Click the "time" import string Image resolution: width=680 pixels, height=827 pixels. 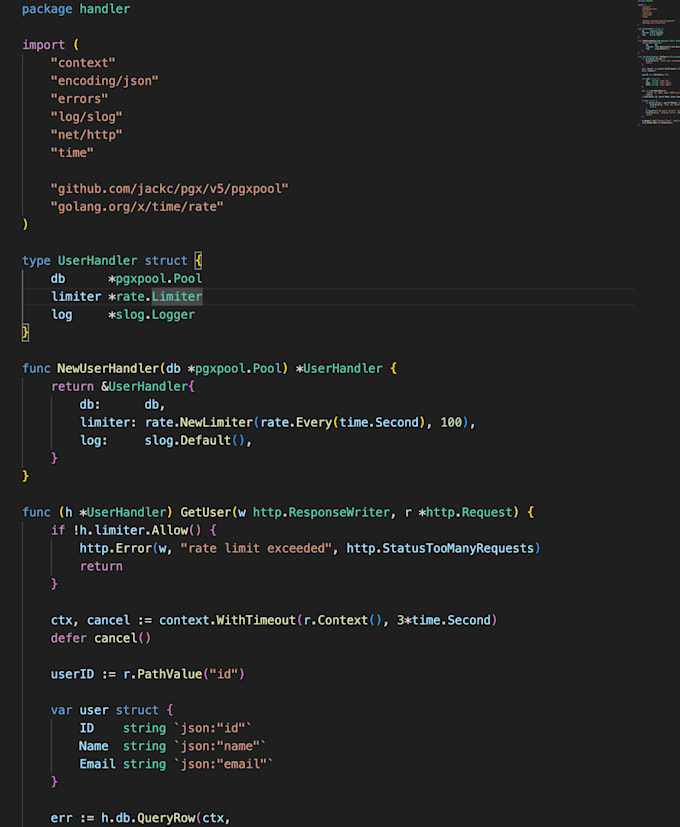pyautogui.click(x=72, y=152)
